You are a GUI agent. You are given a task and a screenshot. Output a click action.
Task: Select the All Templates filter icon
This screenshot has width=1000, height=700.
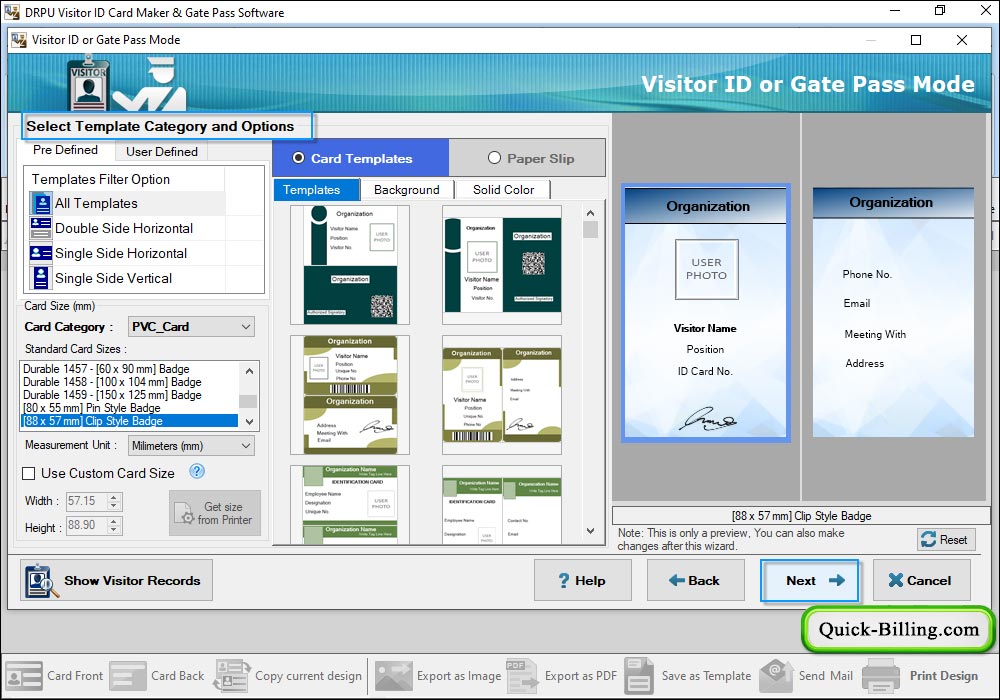pyautogui.click(x=41, y=203)
